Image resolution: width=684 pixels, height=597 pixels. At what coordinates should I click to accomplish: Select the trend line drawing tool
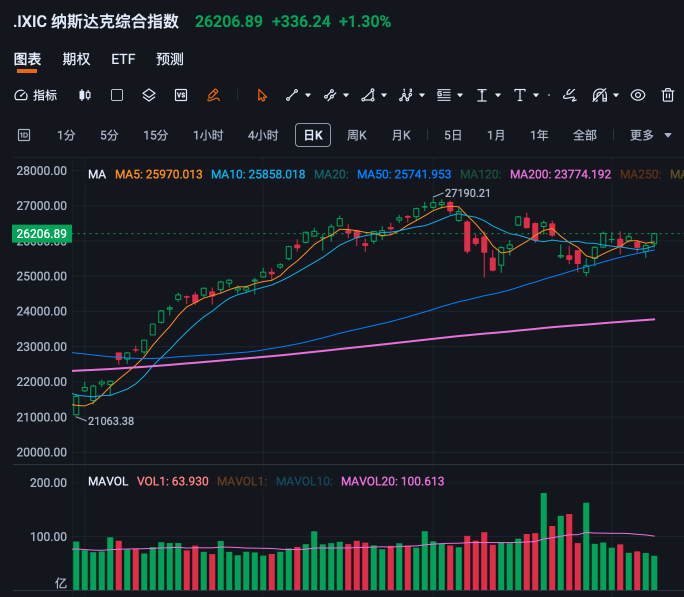click(x=292, y=95)
